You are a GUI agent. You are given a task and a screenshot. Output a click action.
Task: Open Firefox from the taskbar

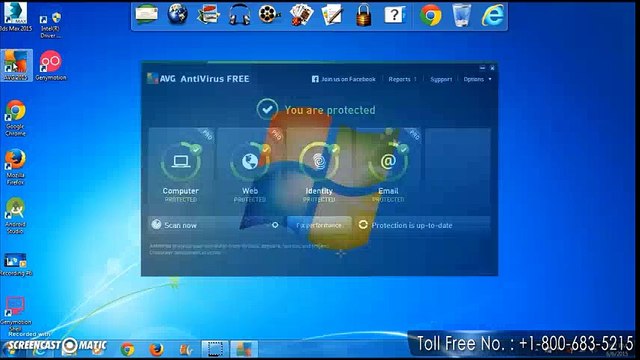point(156,349)
